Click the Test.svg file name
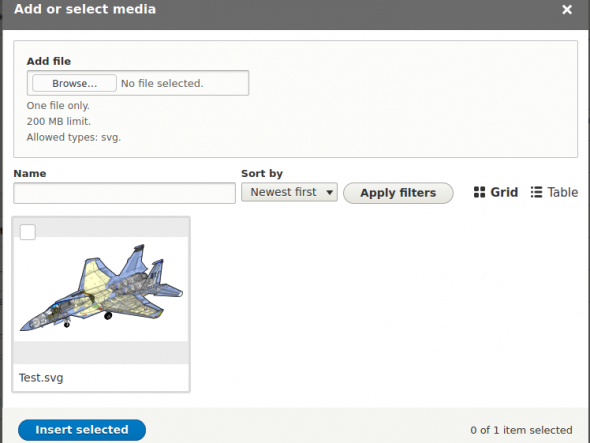This screenshot has width=590, height=443. [41, 378]
